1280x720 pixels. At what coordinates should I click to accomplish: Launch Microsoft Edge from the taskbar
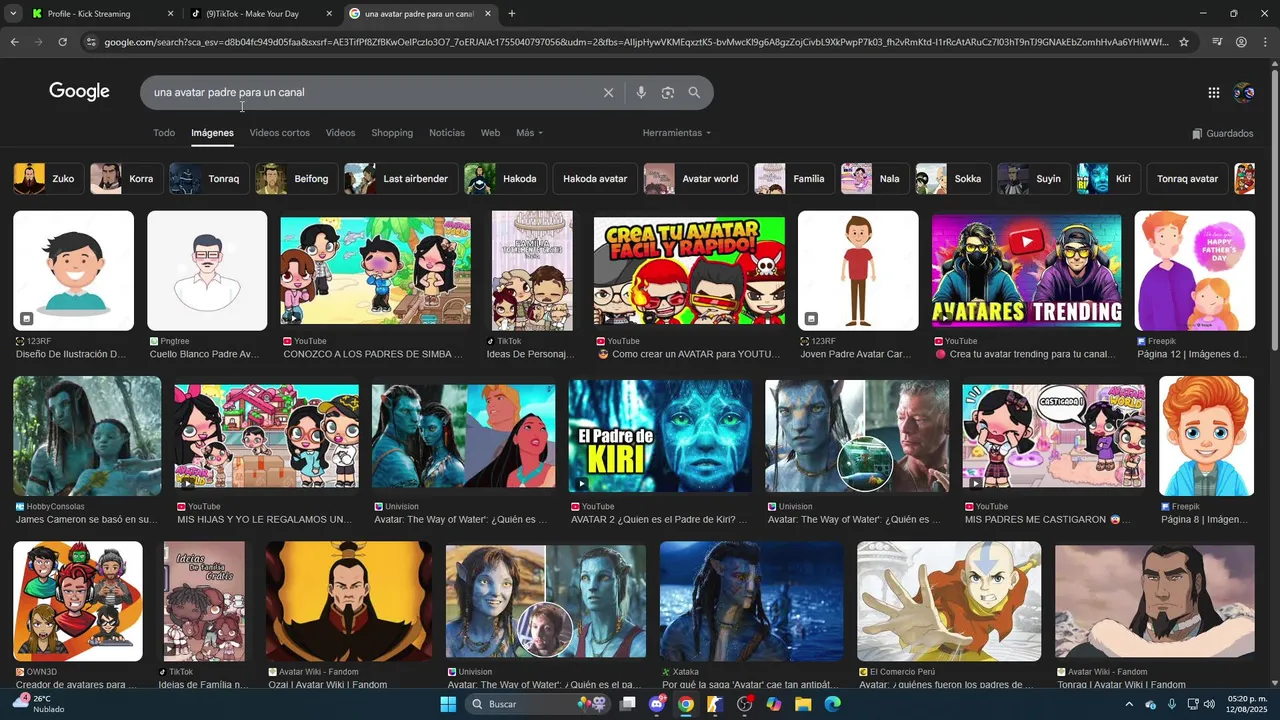point(832,704)
